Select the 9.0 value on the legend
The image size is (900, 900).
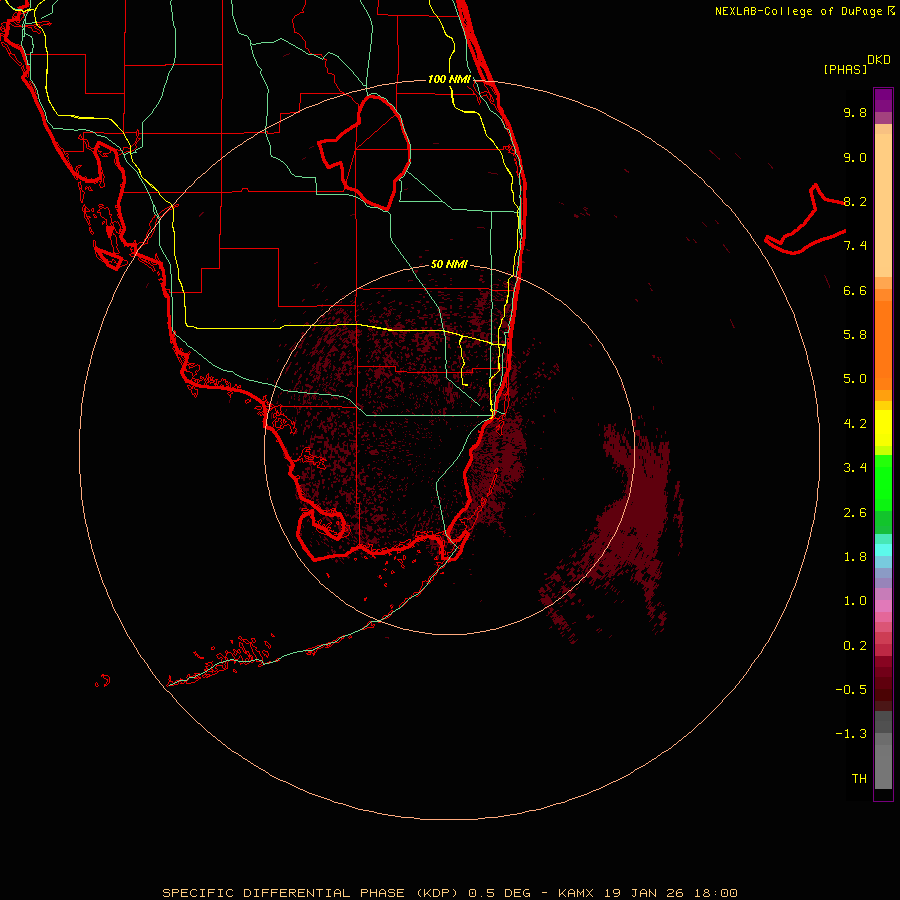tap(855, 157)
